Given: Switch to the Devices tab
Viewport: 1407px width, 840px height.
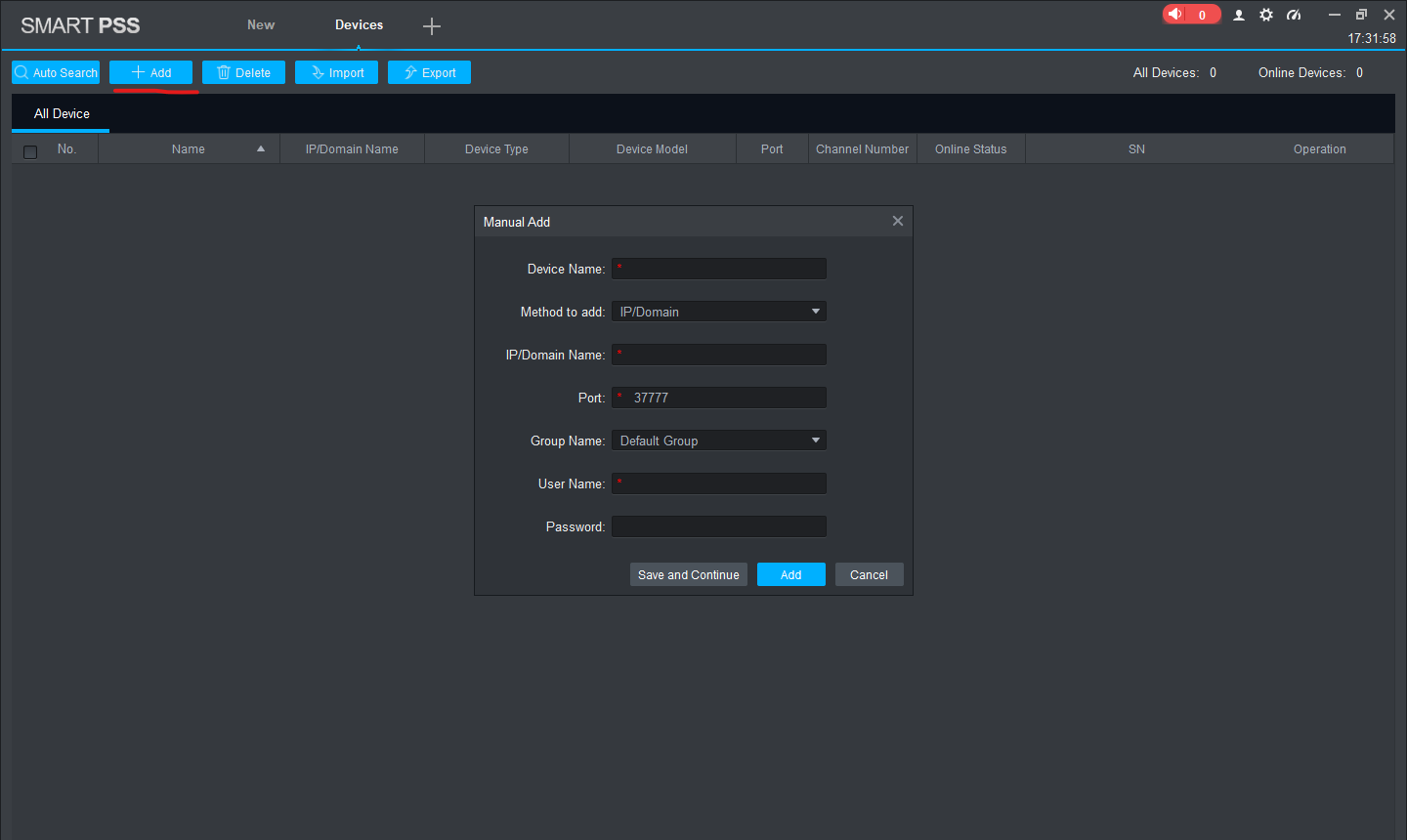Looking at the screenshot, I should tap(359, 24).
